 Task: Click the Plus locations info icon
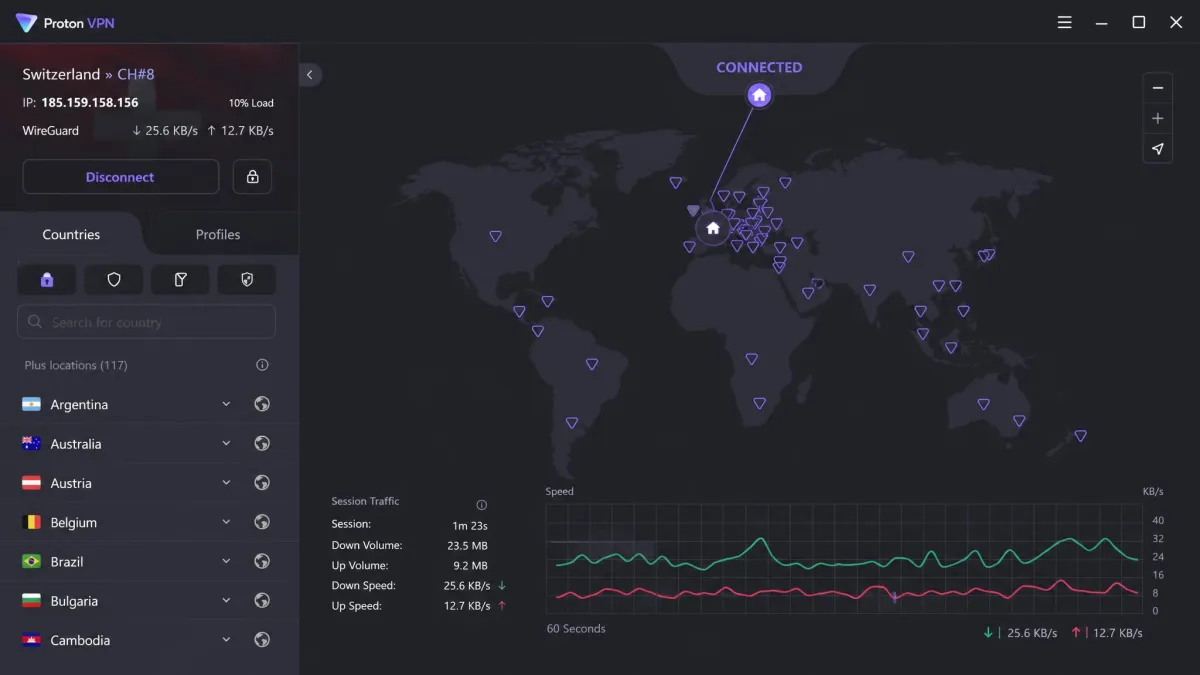coord(262,365)
